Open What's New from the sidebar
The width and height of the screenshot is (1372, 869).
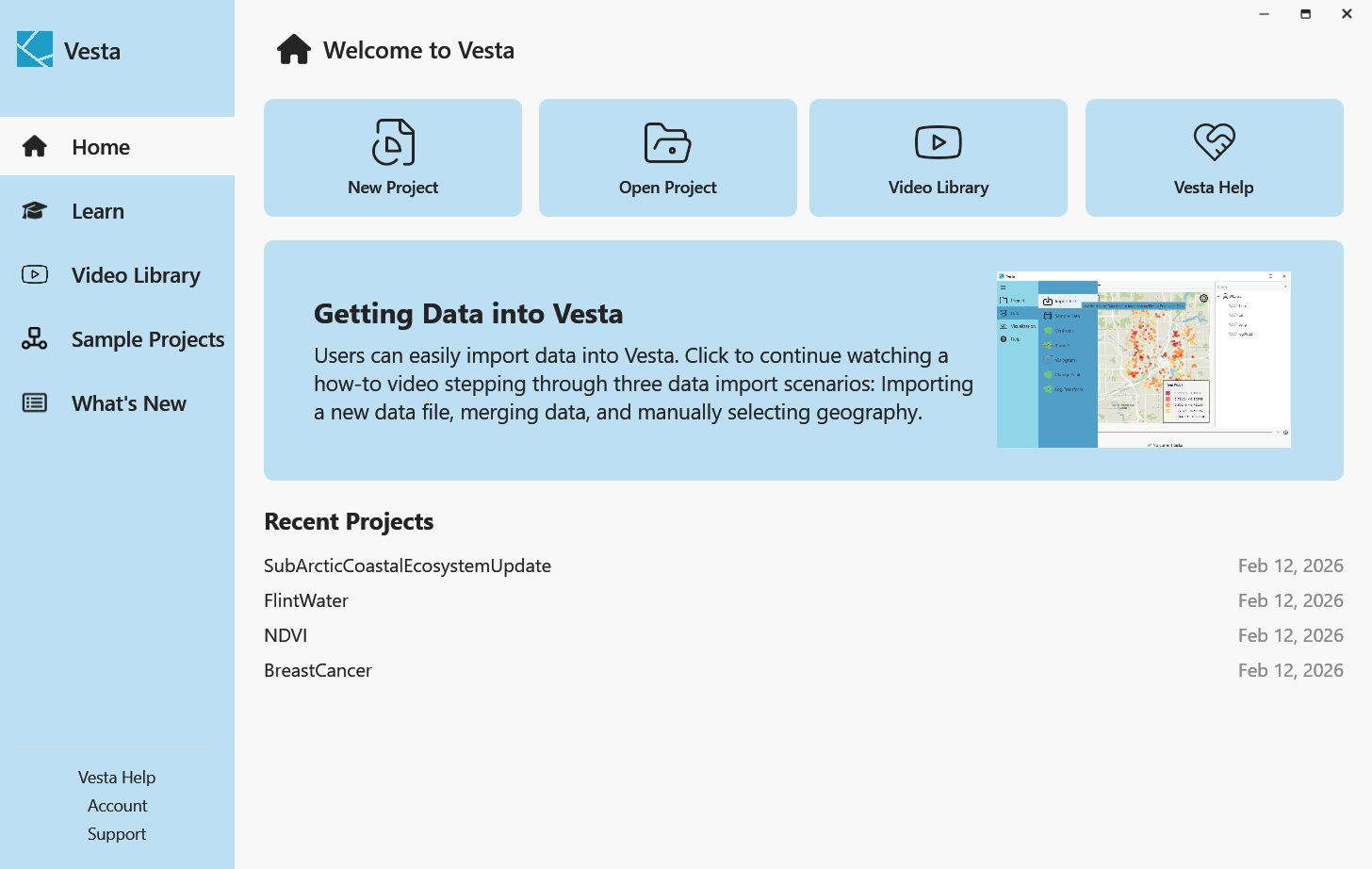[x=129, y=403]
